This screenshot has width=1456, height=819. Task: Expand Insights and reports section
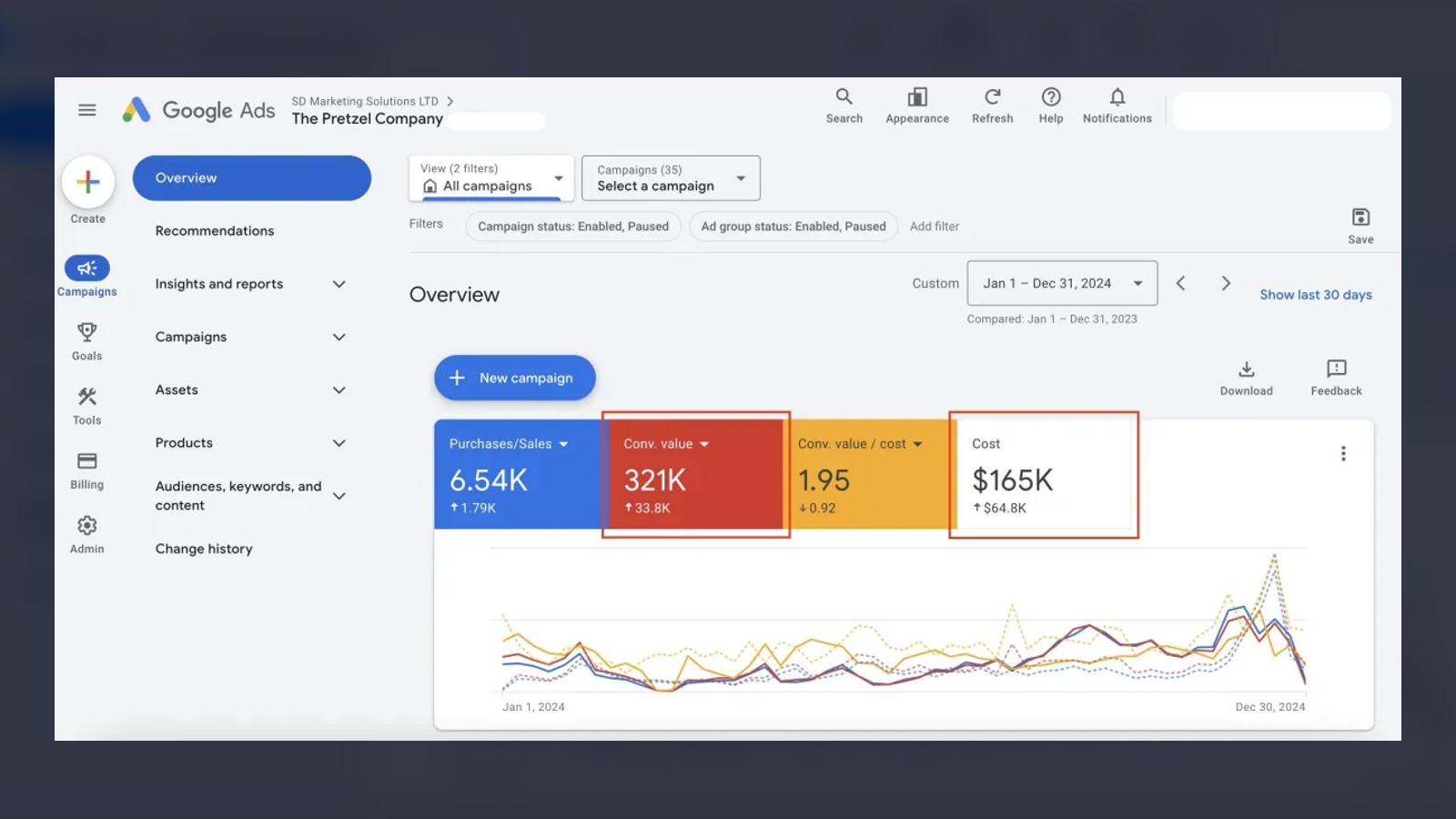(x=339, y=284)
